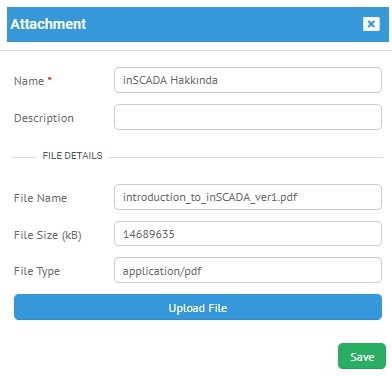Select the File Name text box
This screenshot has width=392, height=376.
[248, 197]
